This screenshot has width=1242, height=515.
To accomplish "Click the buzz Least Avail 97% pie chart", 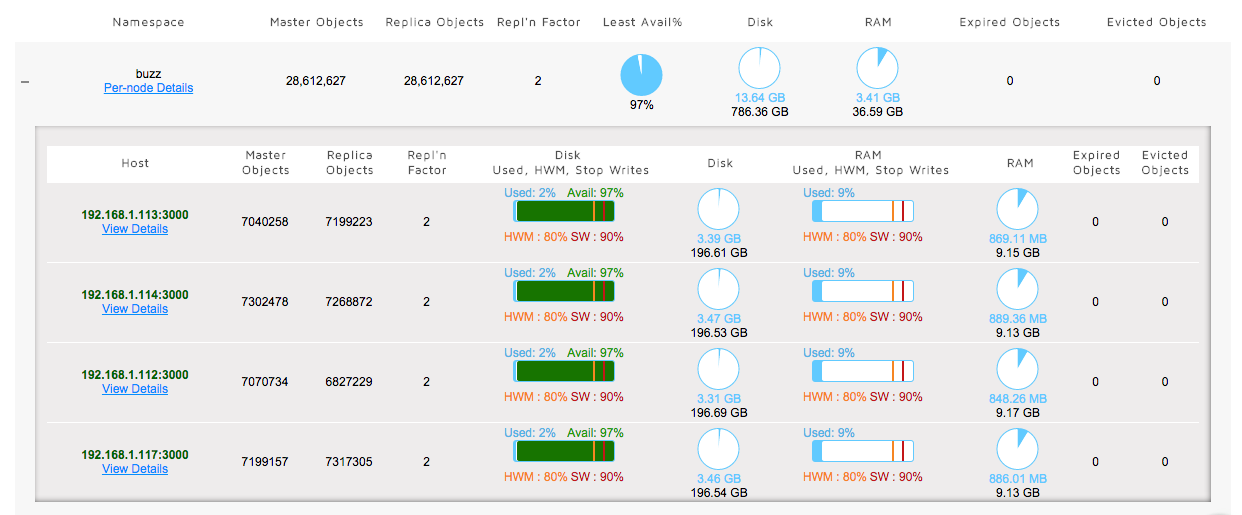I will tap(641, 75).
